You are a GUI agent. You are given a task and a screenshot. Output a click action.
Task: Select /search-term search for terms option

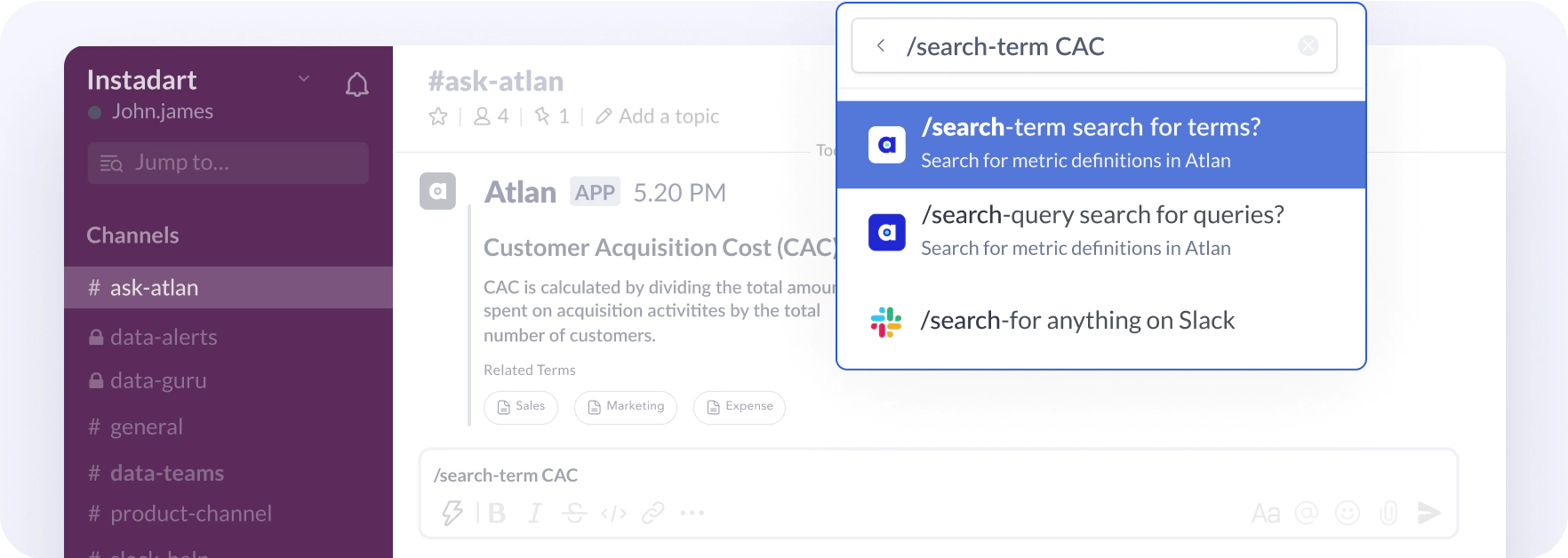pyautogui.click(x=1100, y=144)
